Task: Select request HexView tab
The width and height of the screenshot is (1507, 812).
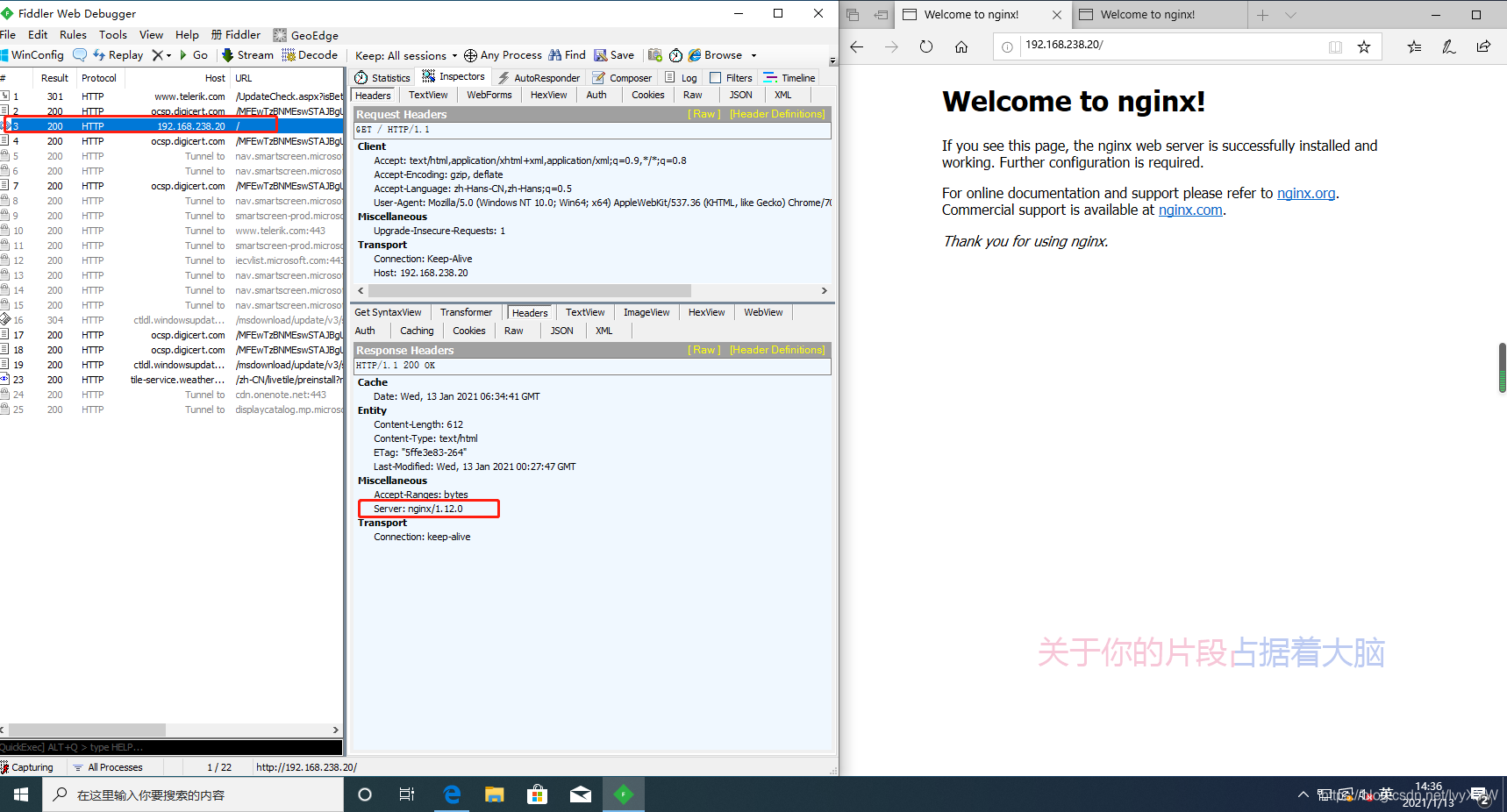Action: coord(548,95)
